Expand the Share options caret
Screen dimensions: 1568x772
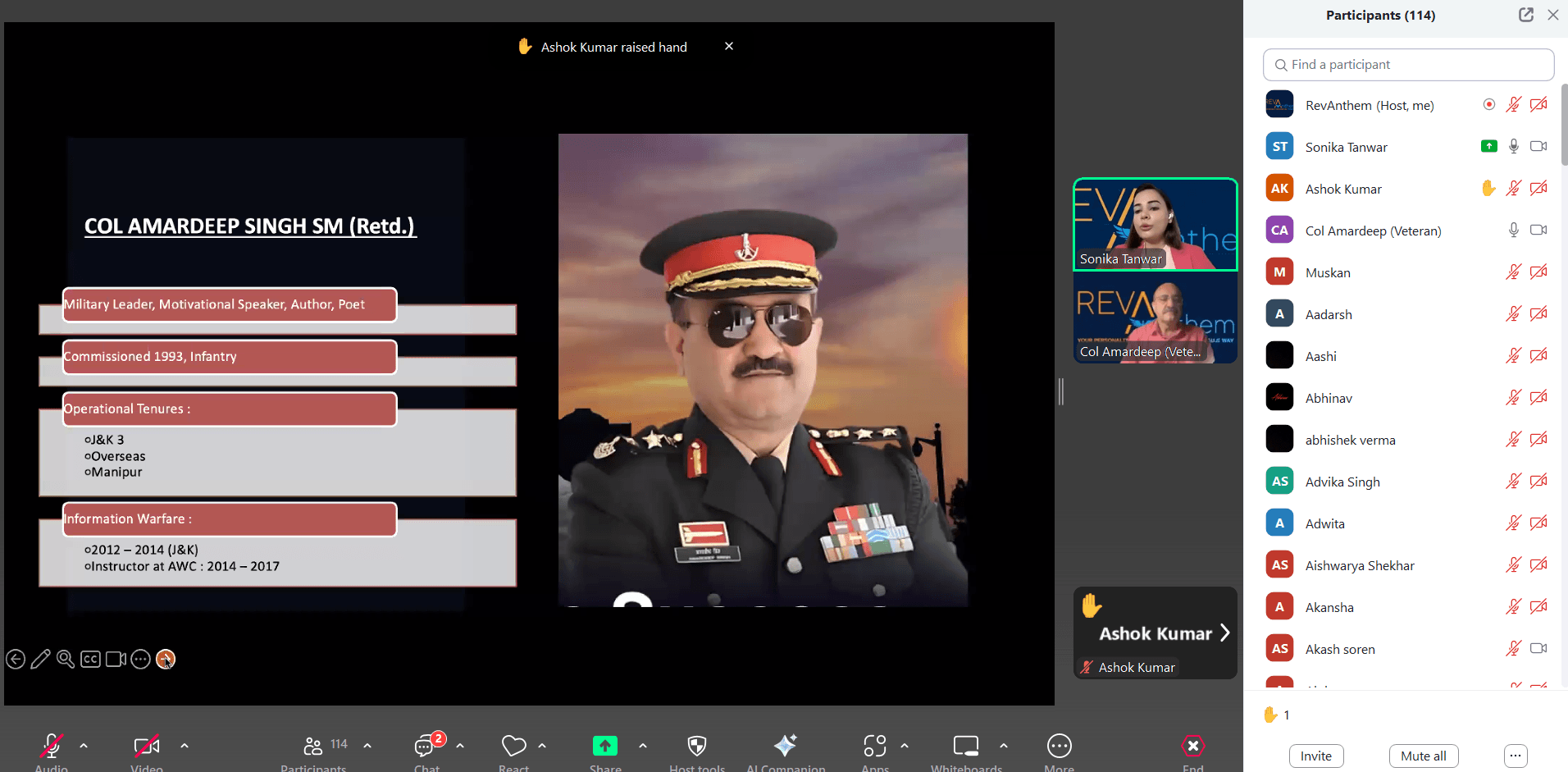coord(643,746)
